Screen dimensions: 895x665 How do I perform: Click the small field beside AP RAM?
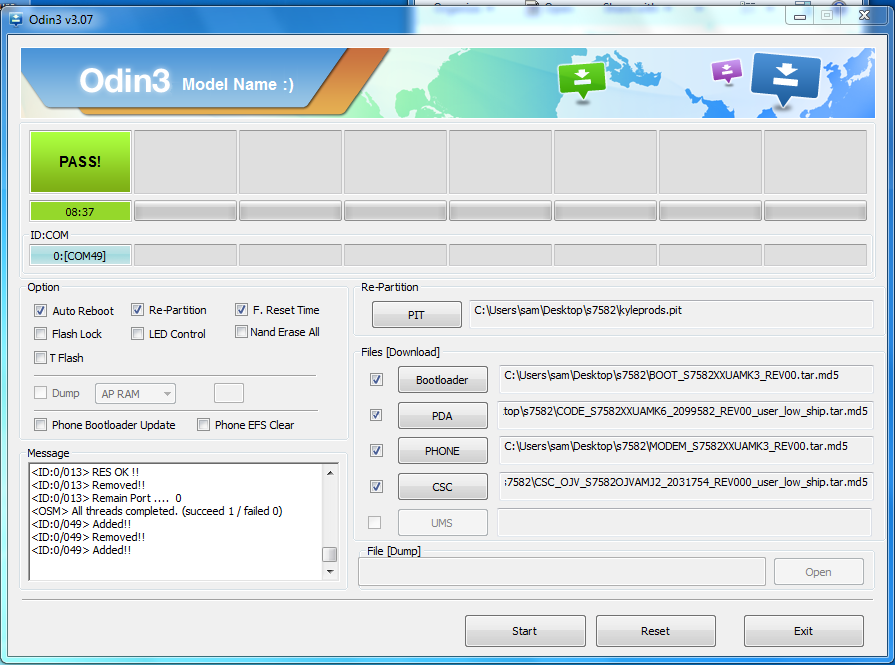(229, 393)
